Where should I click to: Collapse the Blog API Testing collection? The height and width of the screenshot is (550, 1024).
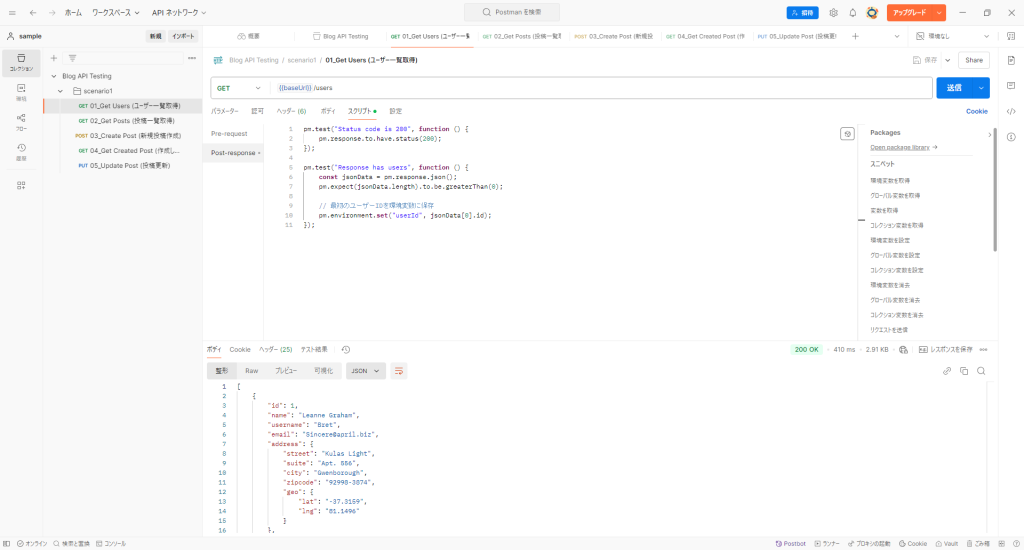coord(54,76)
